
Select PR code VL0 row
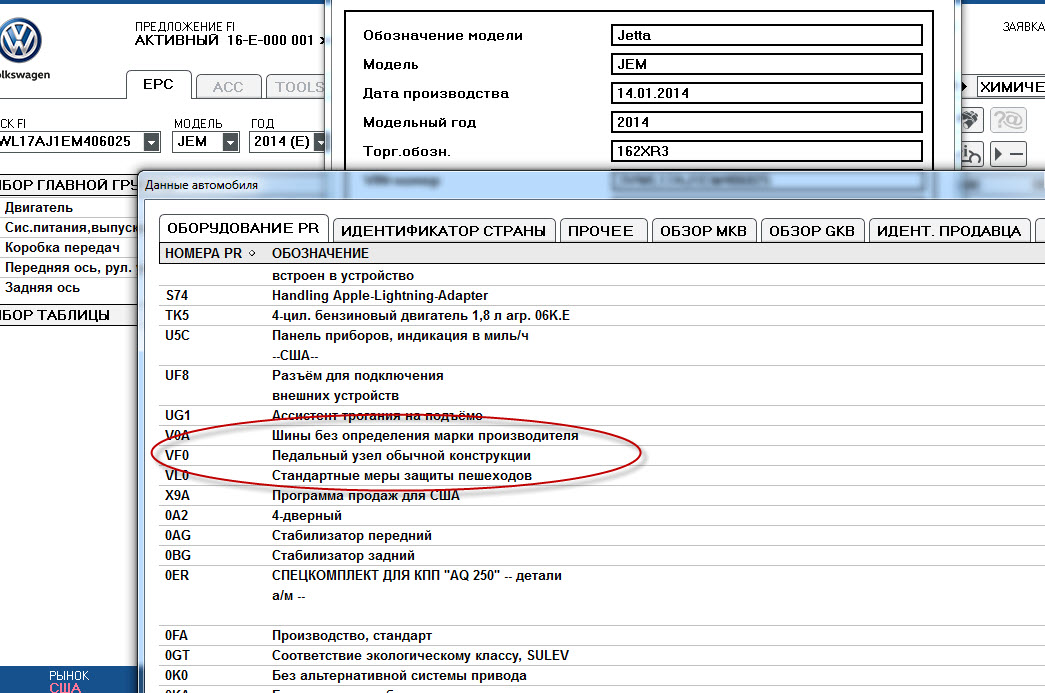click(602, 475)
